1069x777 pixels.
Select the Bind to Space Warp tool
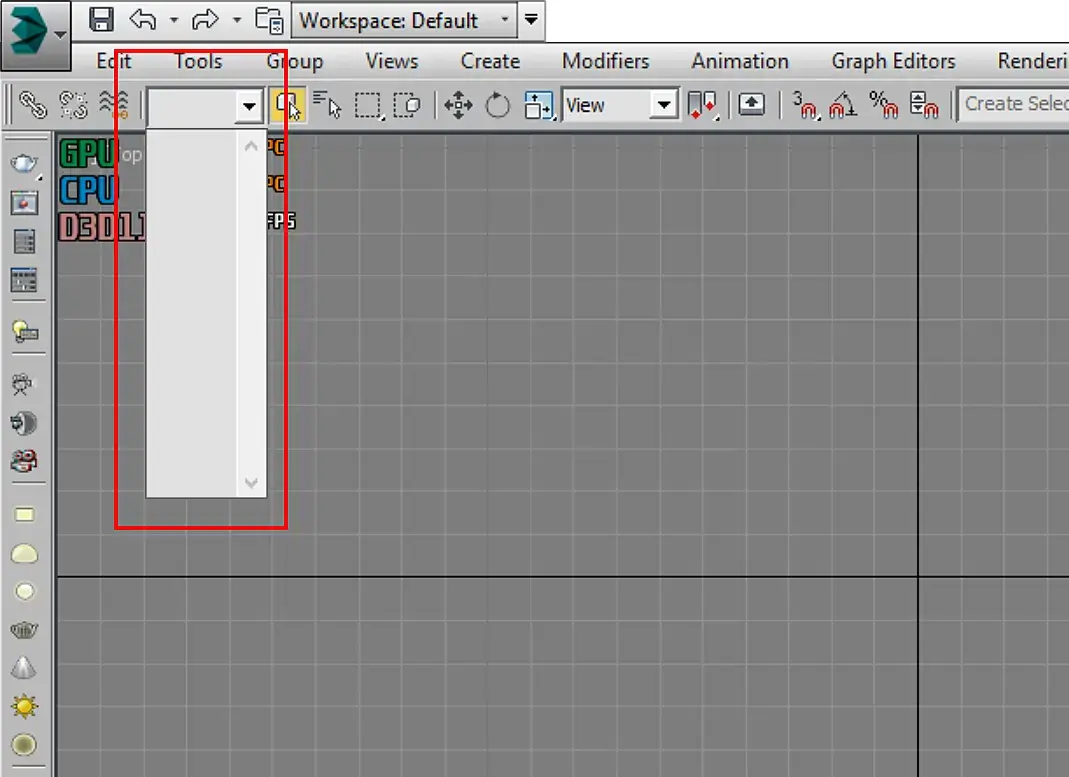112,105
